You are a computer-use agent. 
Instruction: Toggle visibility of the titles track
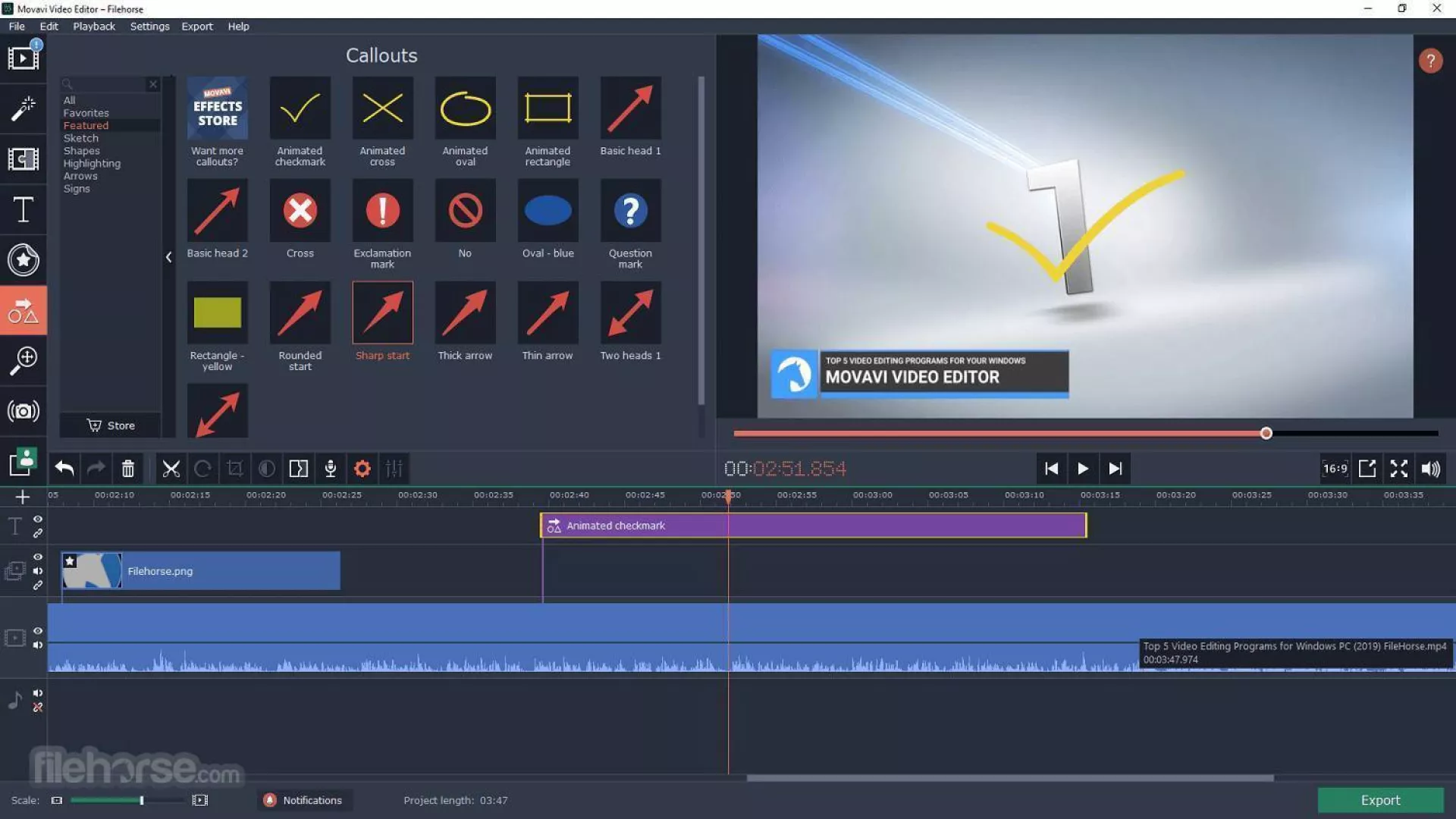[38, 519]
